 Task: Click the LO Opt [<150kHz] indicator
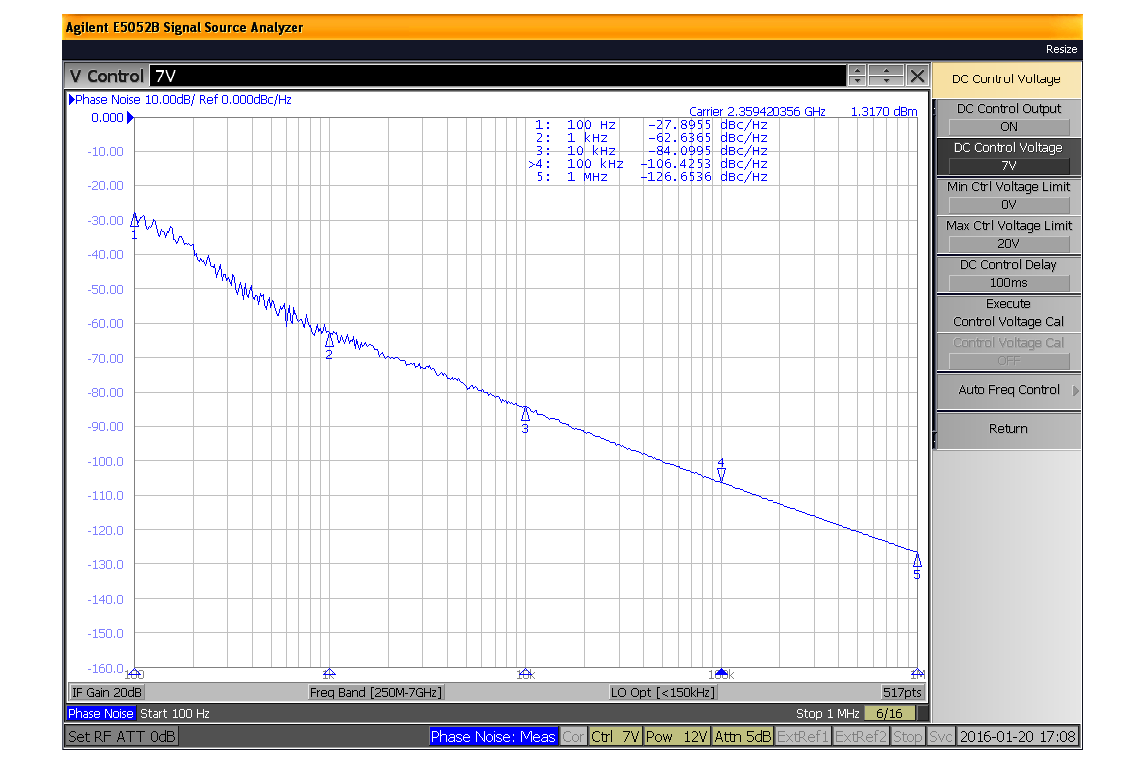(664, 691)
